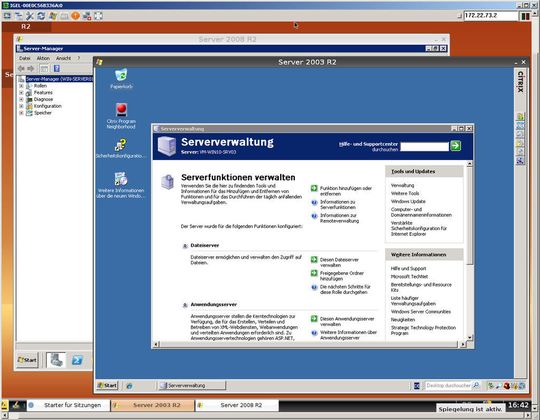
Task: Click the 16:42 clock in taskbar
Action: (518, 405)
